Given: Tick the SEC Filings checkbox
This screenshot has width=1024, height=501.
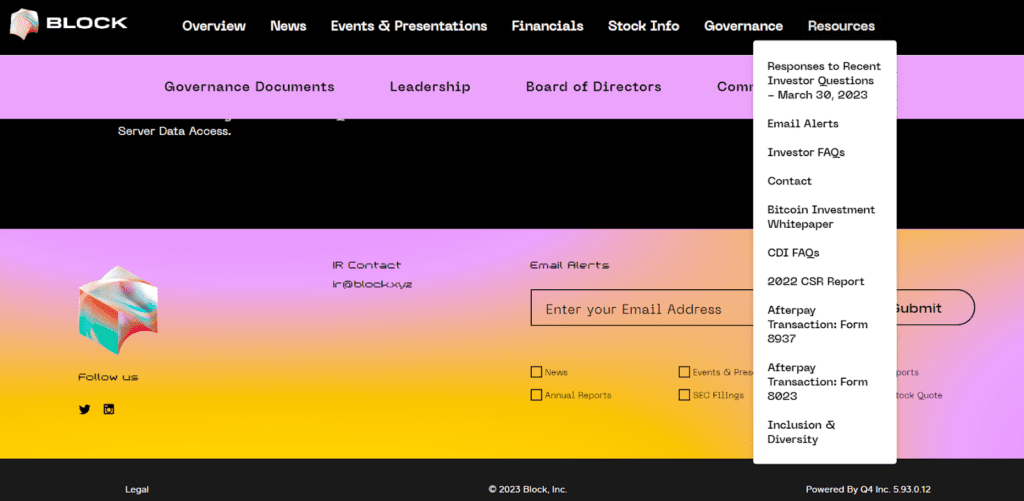Looking at the screenshot, I should pyautogui.click(x=684, y=395).
